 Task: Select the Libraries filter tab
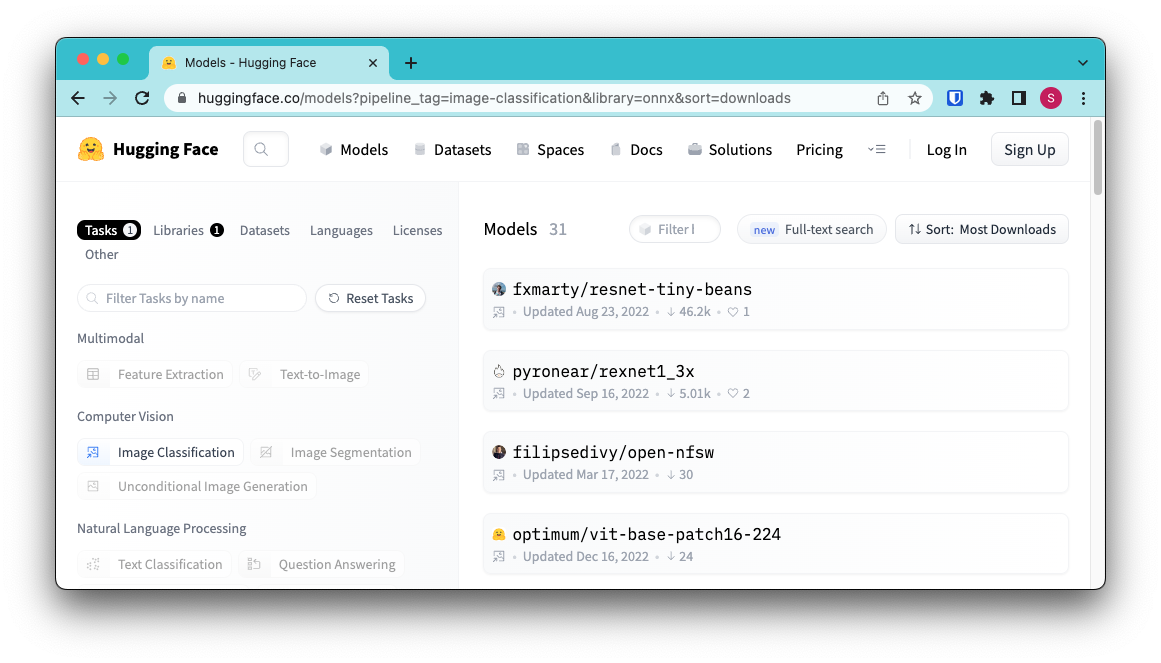pyautogui.click(x=188, y=230)
